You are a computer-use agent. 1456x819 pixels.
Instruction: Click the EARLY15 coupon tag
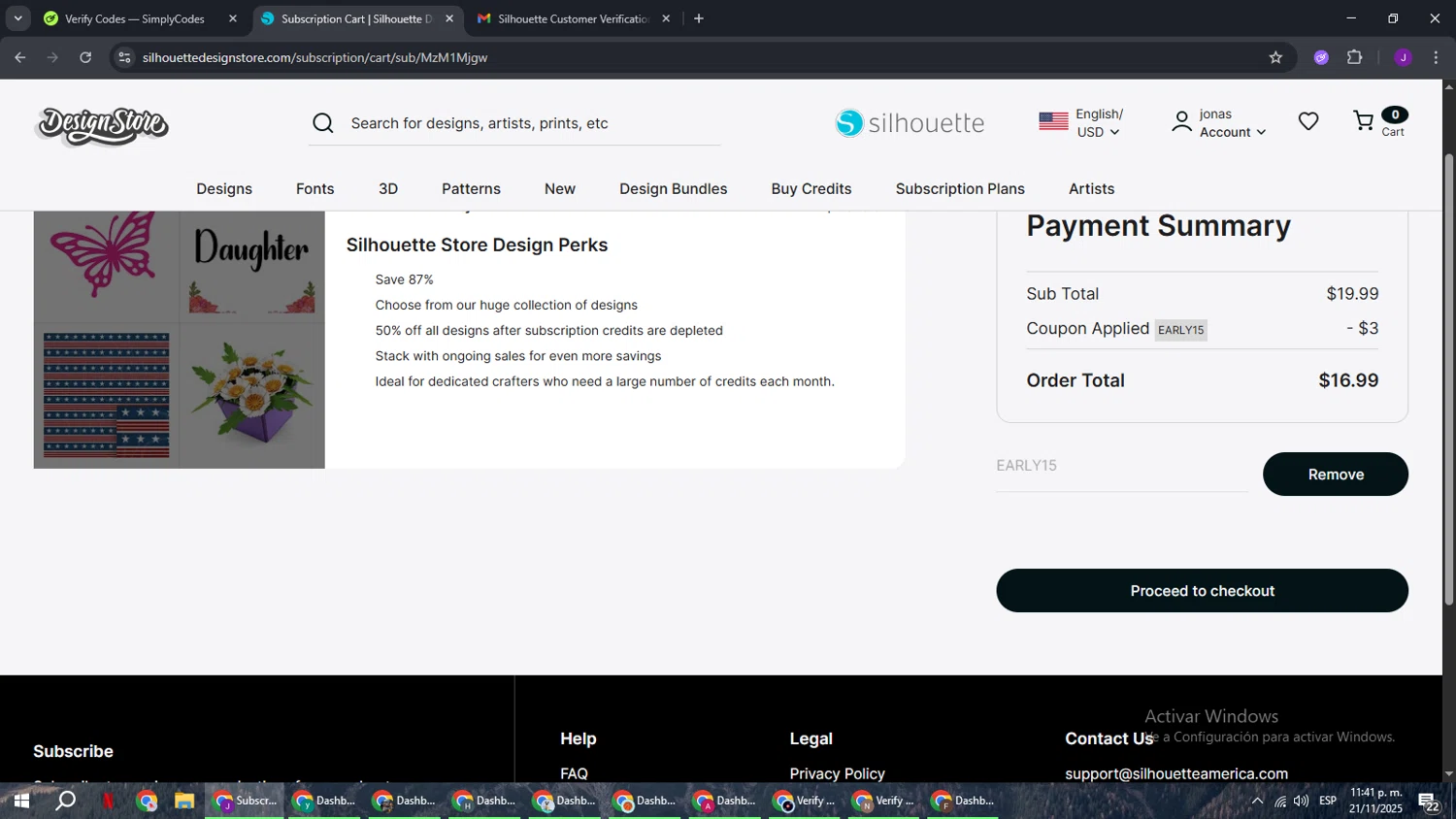1180,330
